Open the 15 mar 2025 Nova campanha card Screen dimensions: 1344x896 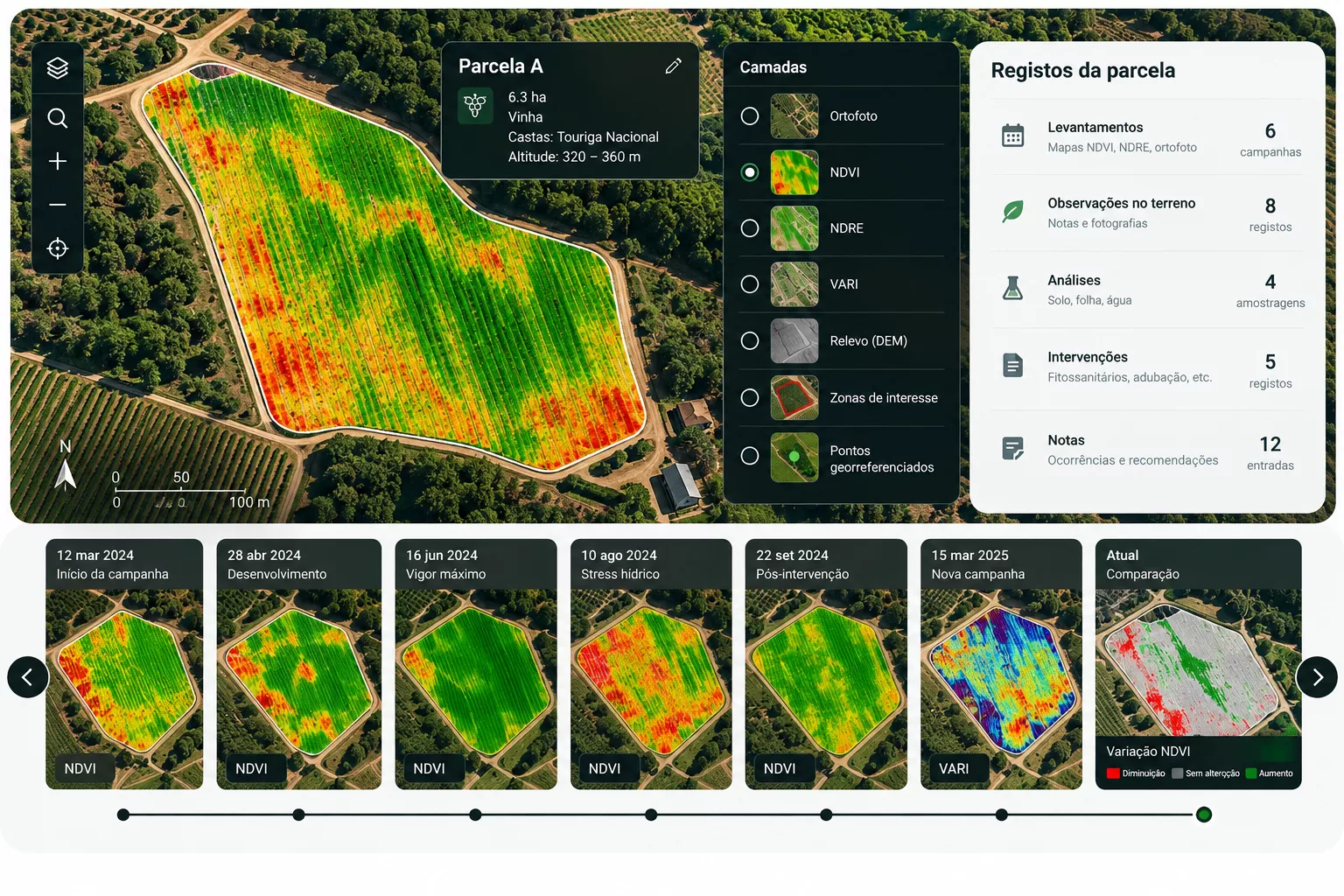(1001, 664)
